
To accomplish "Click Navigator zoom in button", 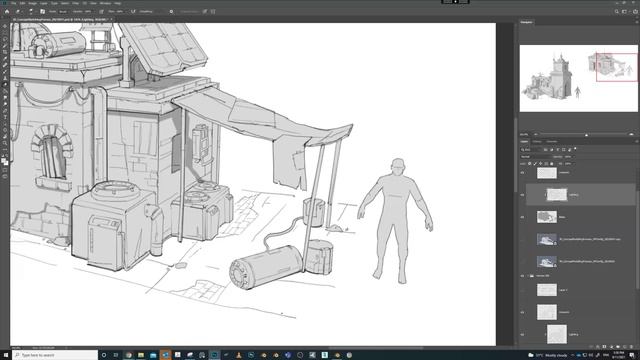I will 631,134.
